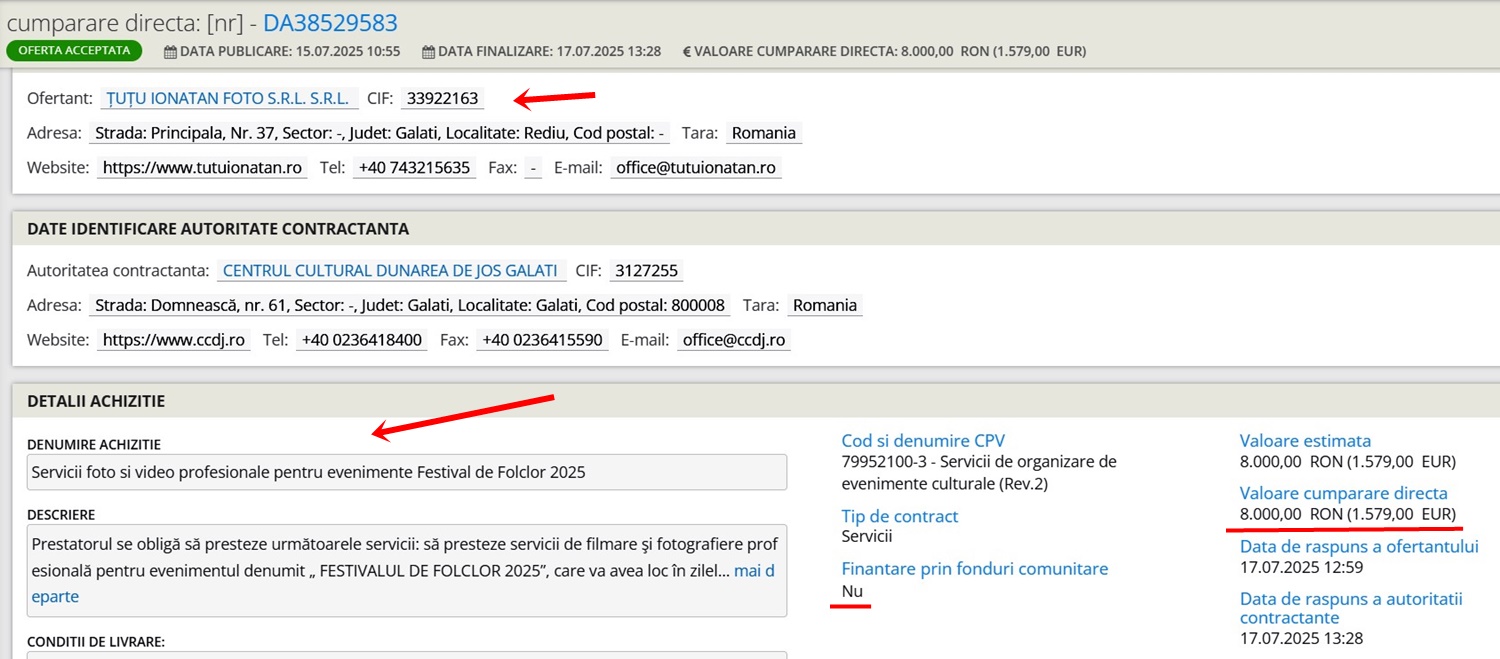Click the euro icon beside VALOARE CUMPARARE DIRECTA

(687, 51)
